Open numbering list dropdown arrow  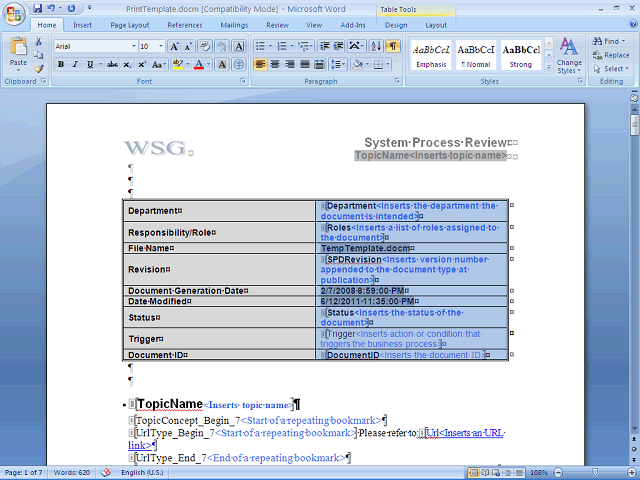point(292,47)
